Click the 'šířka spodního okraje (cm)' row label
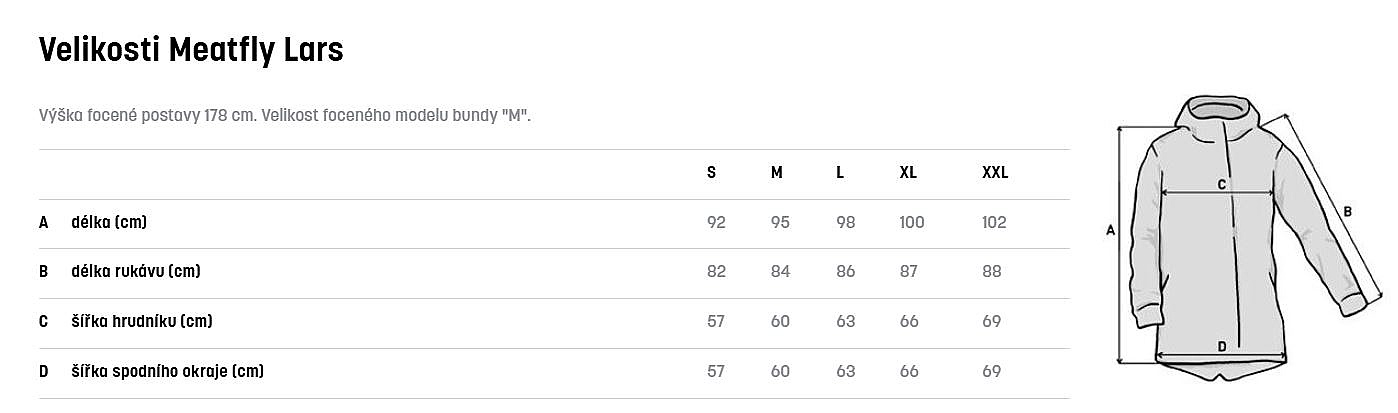The image size is (1398, 413). [167, 371]
